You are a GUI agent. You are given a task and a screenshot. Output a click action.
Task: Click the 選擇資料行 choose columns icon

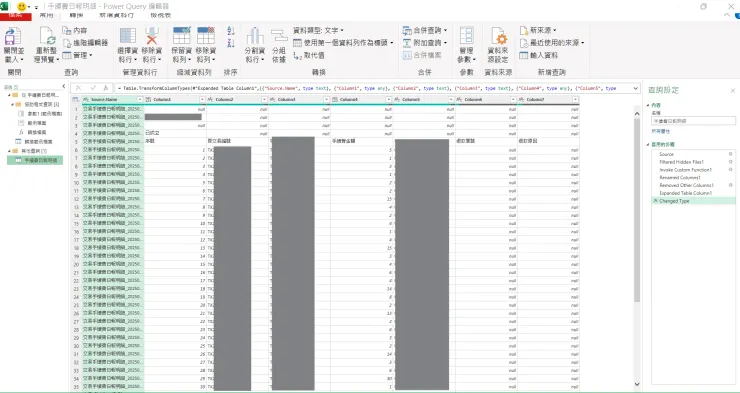(127, 36)
